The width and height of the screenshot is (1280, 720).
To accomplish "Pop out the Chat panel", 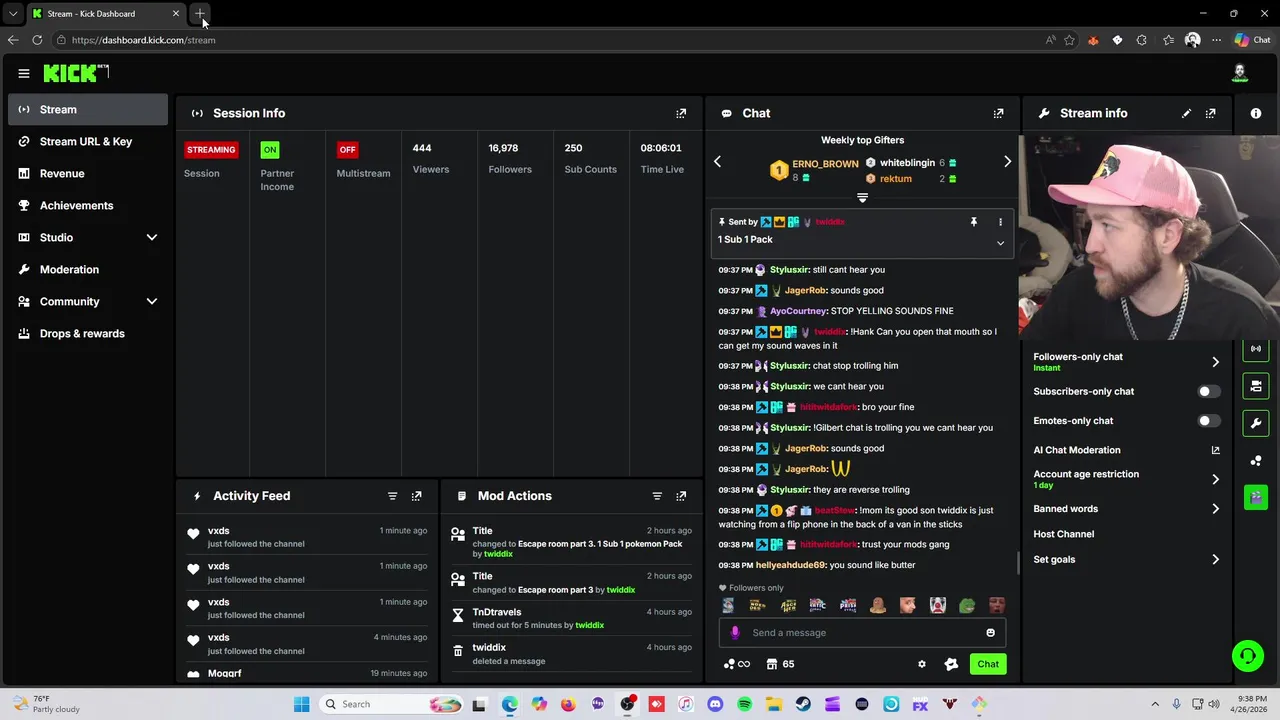I will 998,113.
